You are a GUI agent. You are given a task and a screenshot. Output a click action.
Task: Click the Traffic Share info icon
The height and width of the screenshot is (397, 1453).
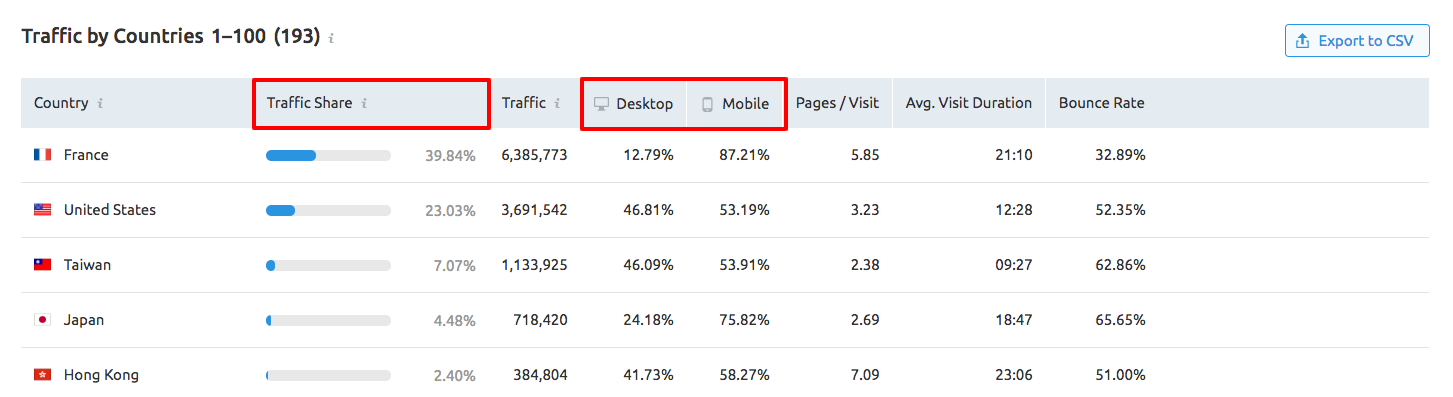click(x=364, y=103)
